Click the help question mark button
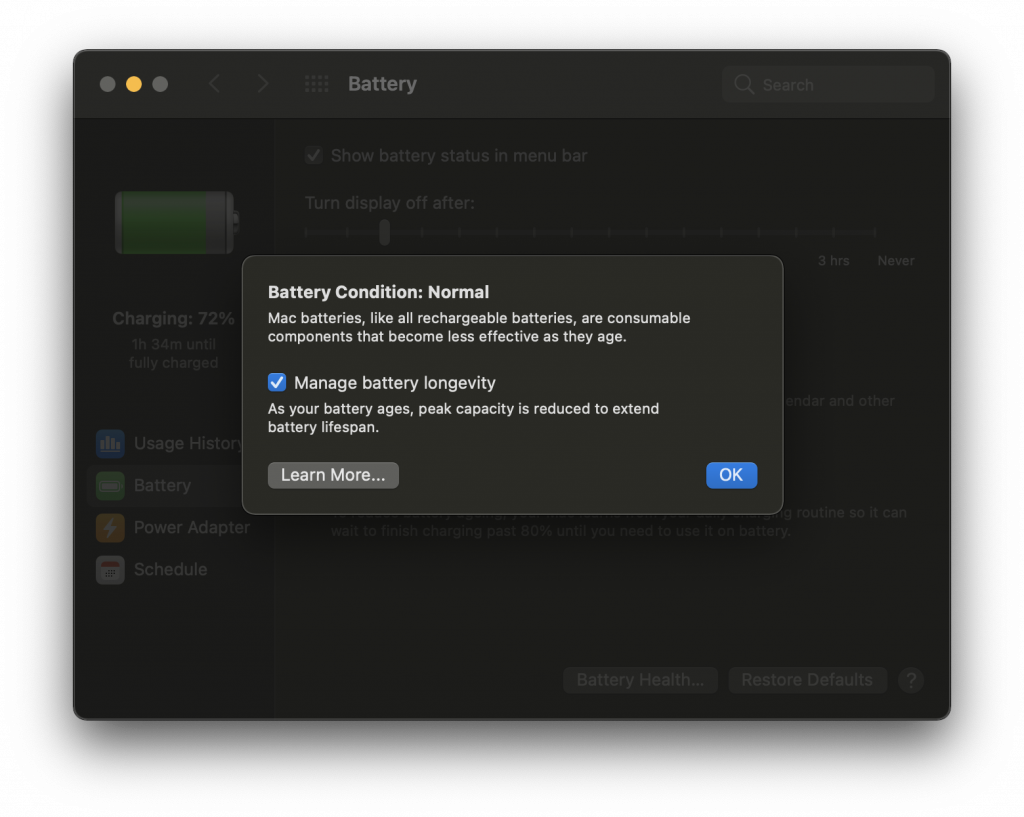Image resolution: width=1024 pixels, height=817 pixels. click(x=910, y=680)
